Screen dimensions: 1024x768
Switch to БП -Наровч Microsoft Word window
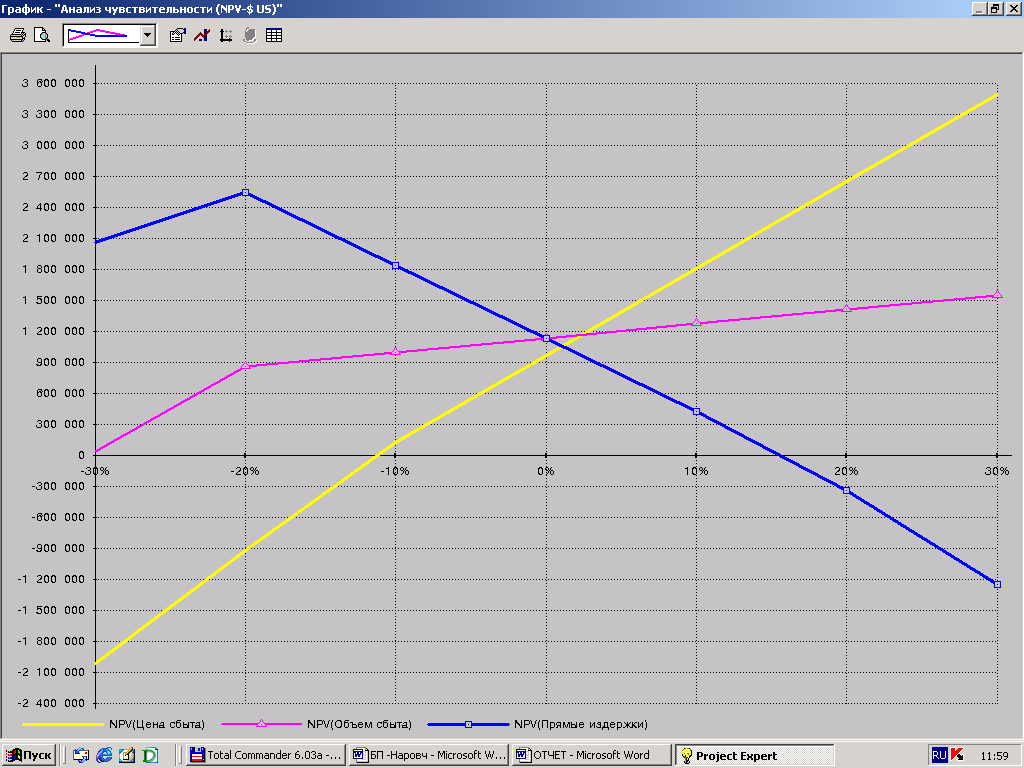click(x=429, y=755)
